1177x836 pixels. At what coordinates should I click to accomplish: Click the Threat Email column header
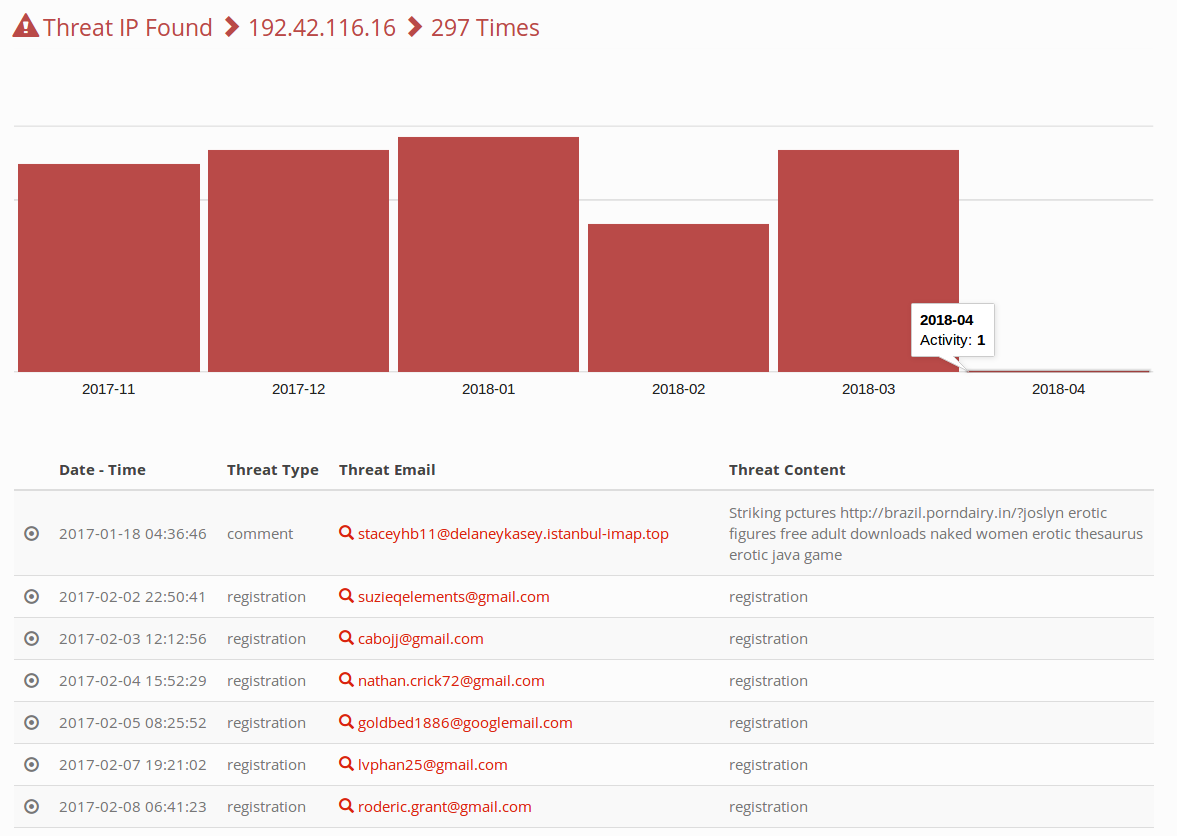coord(387,470)
